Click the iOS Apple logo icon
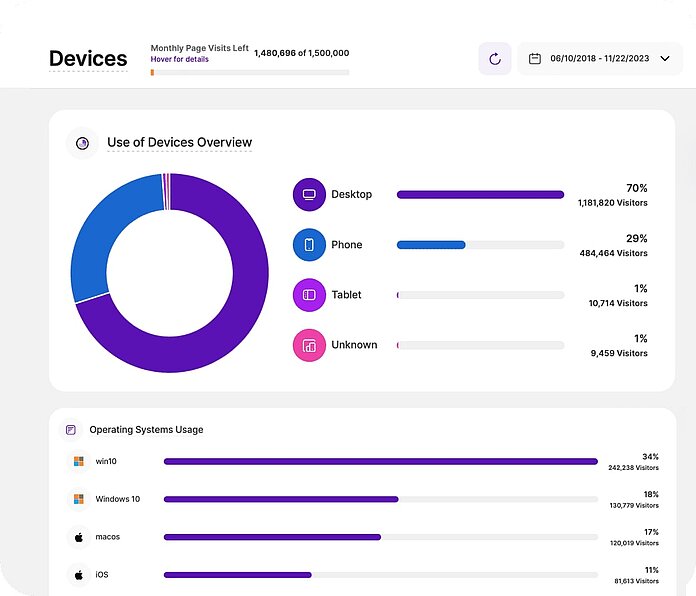 (79, 575)
